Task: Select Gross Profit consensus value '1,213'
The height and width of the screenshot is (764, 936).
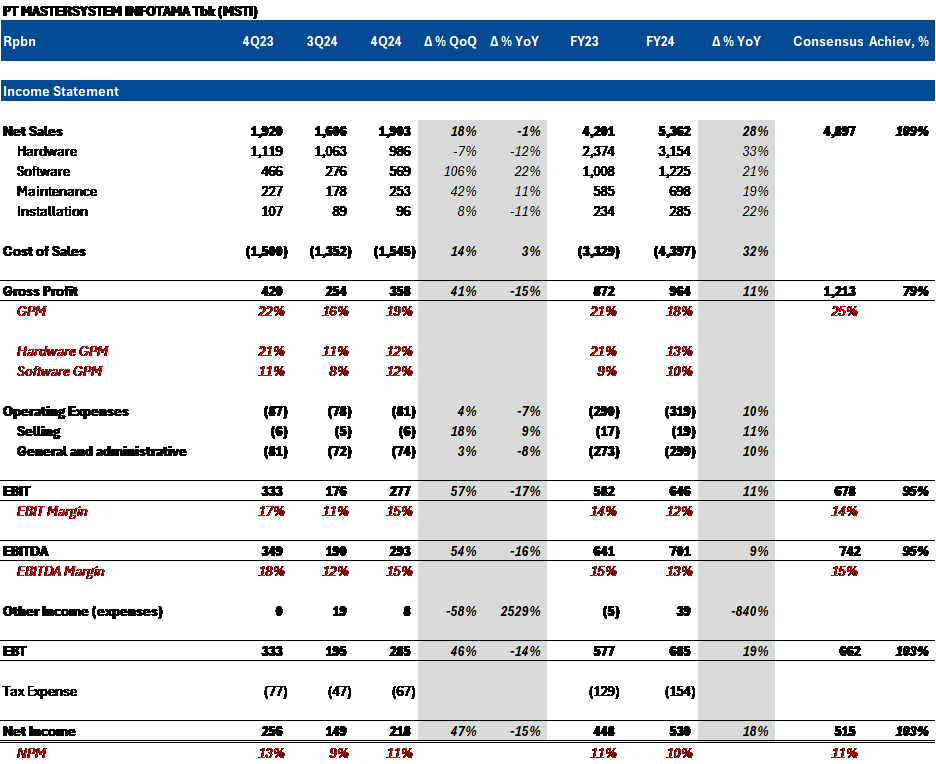Action: [x=839, y=291]
